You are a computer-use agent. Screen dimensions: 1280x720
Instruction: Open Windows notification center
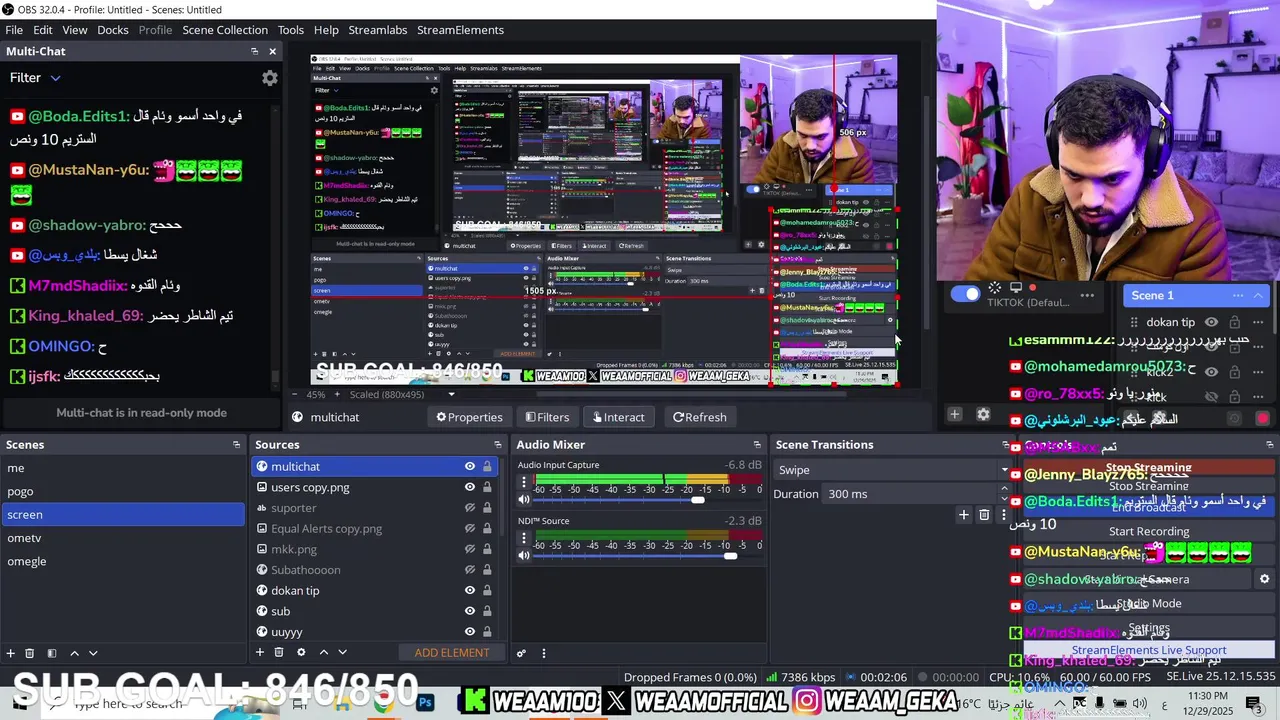[1255, 703]
